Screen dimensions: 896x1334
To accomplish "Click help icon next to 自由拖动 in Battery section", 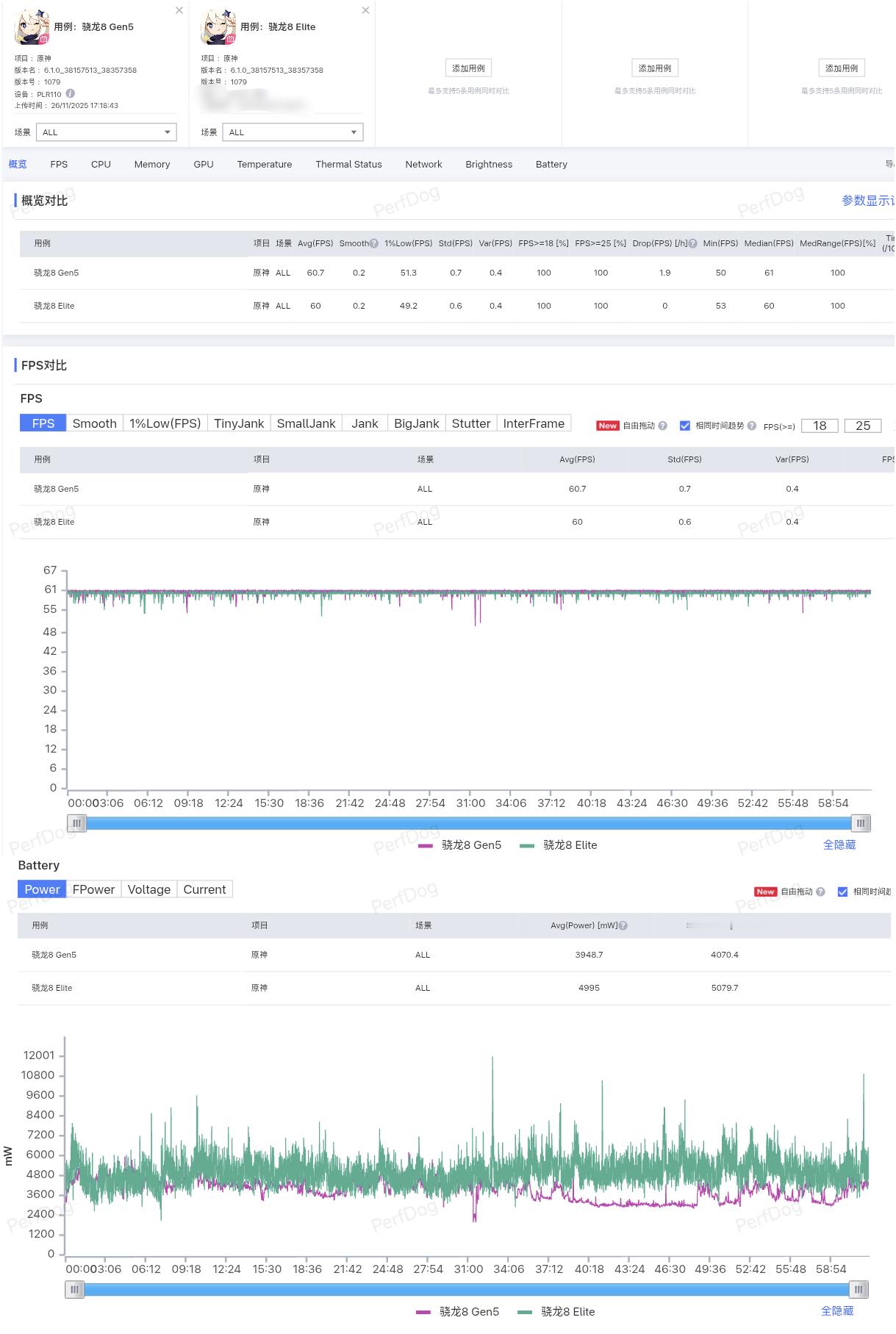I will 820,892.
